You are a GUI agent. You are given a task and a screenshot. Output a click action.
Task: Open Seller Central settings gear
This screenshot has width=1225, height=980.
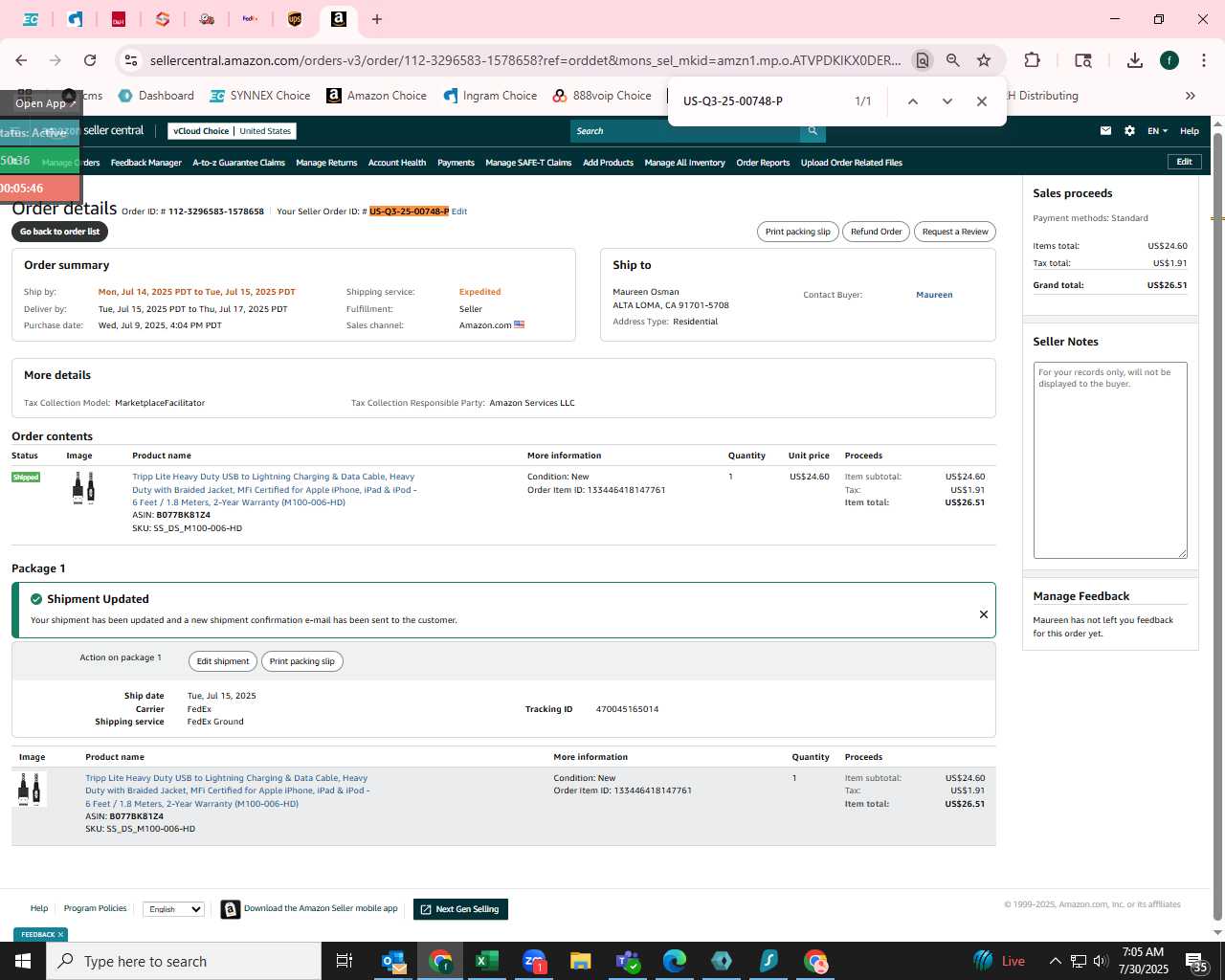click(1129, 131)
